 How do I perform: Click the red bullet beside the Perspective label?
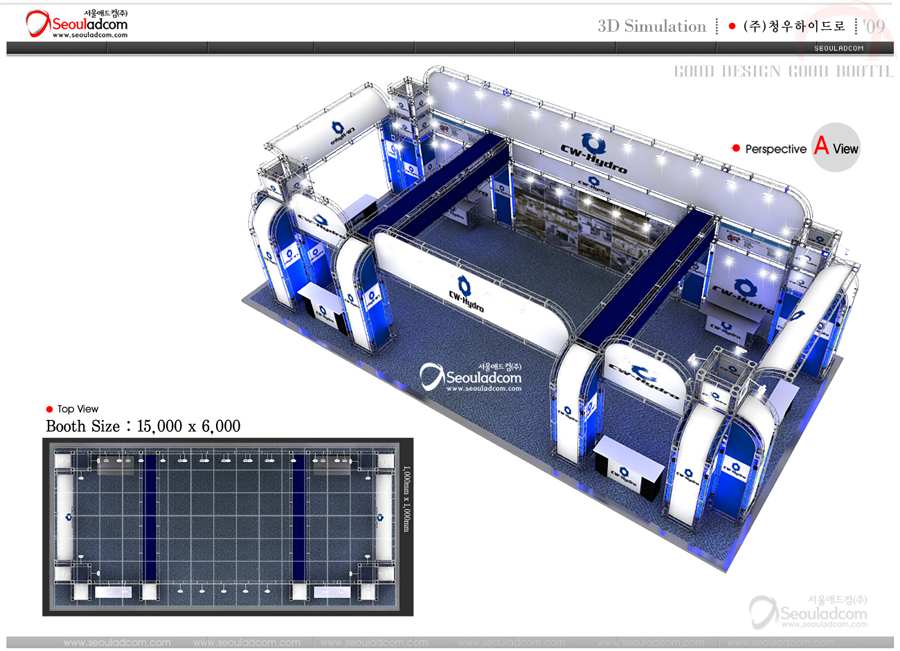point(737,148)
